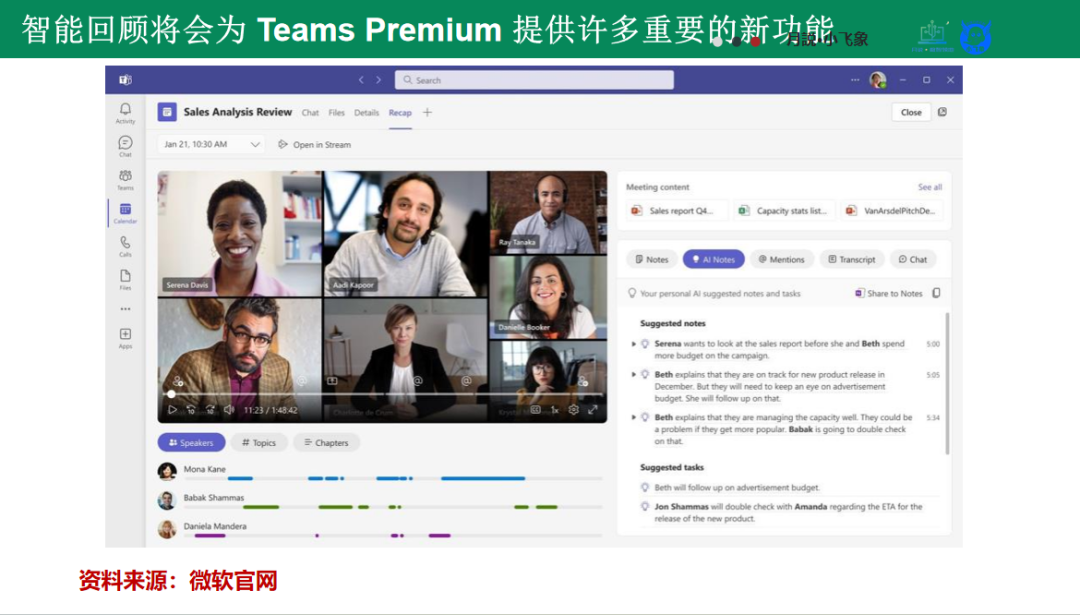Select the AI Notes pill
Viewport: 1080px width, 615px height.
click(714, 260)
